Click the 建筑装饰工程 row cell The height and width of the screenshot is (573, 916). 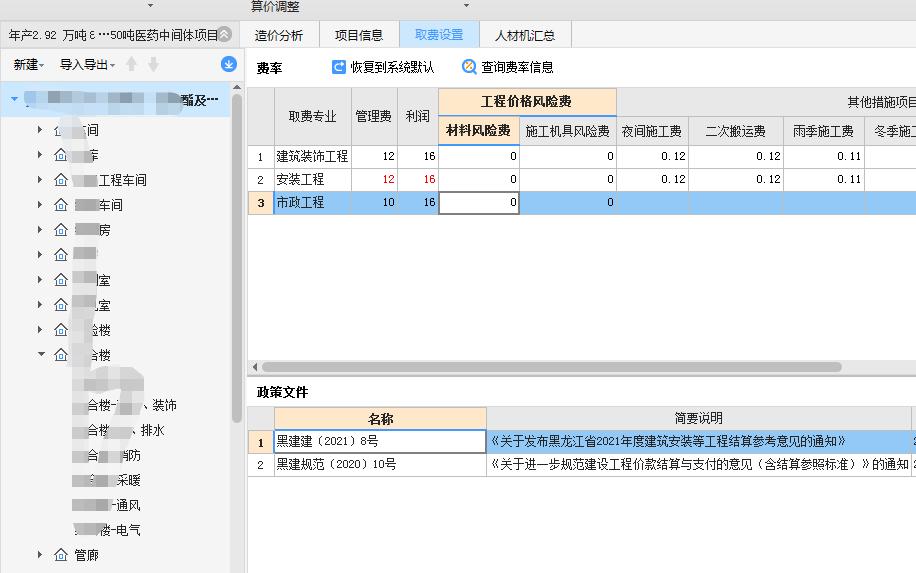coord(313,157)
